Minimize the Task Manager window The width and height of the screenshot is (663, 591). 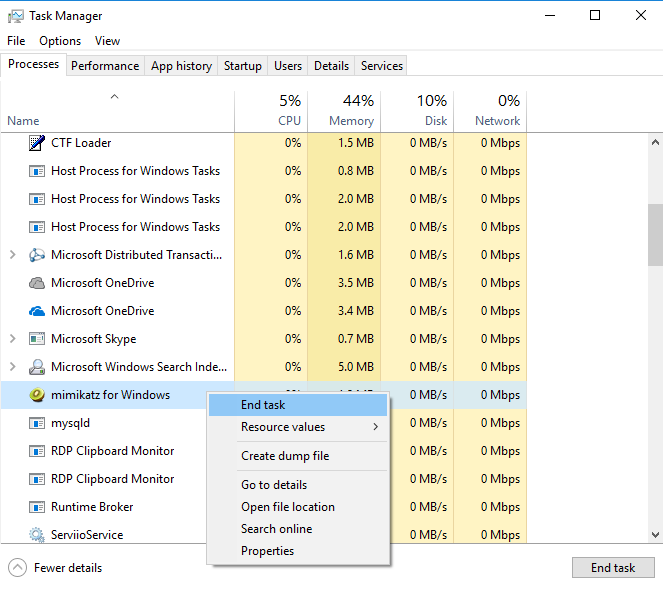pos(550,16)
